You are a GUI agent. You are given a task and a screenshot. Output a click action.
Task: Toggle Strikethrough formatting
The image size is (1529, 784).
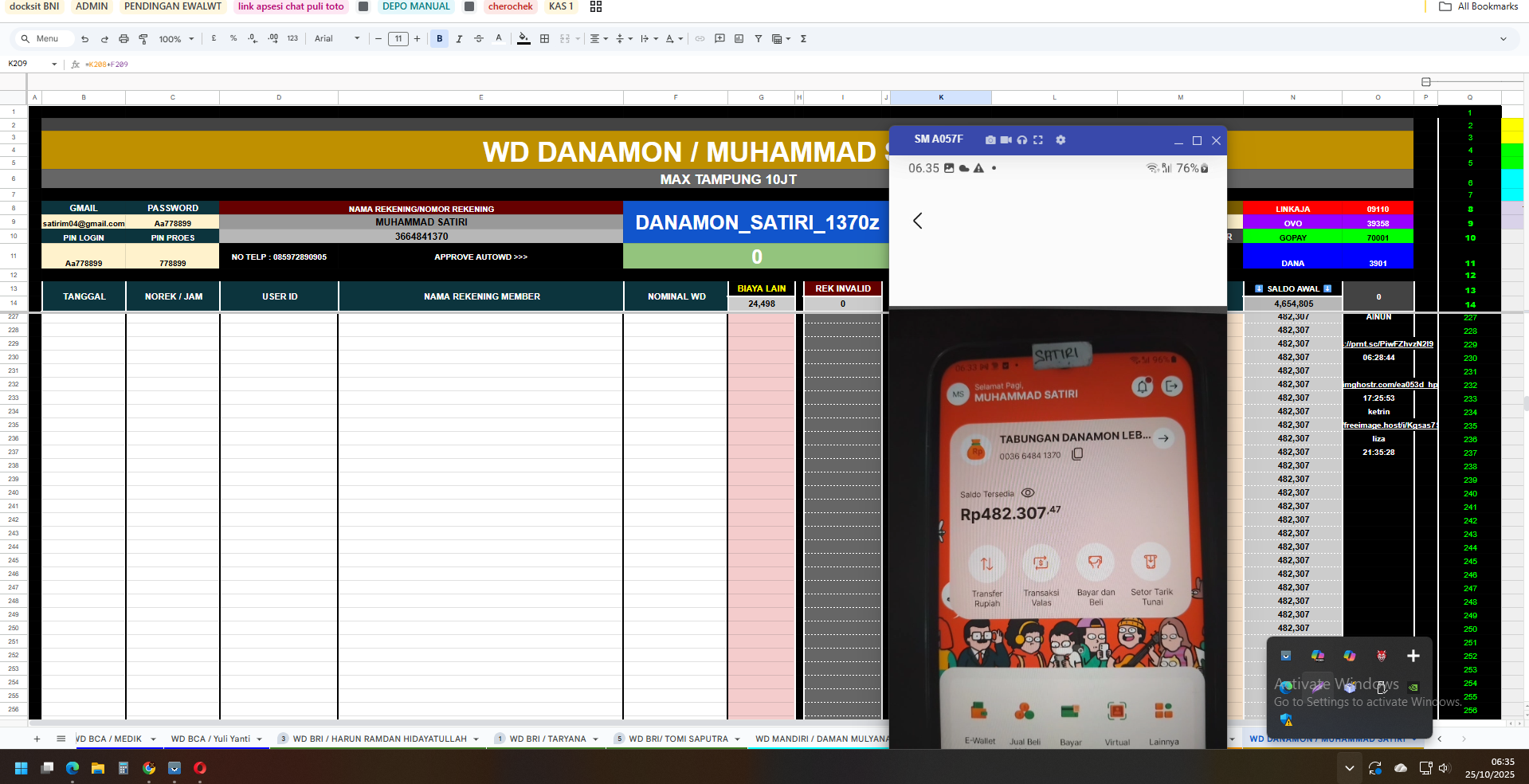click(479, 39)
